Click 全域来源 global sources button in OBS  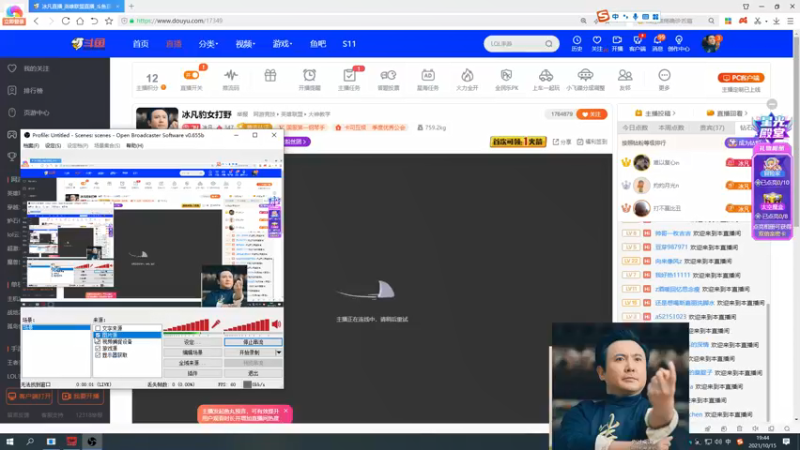[x=192, y=363]
